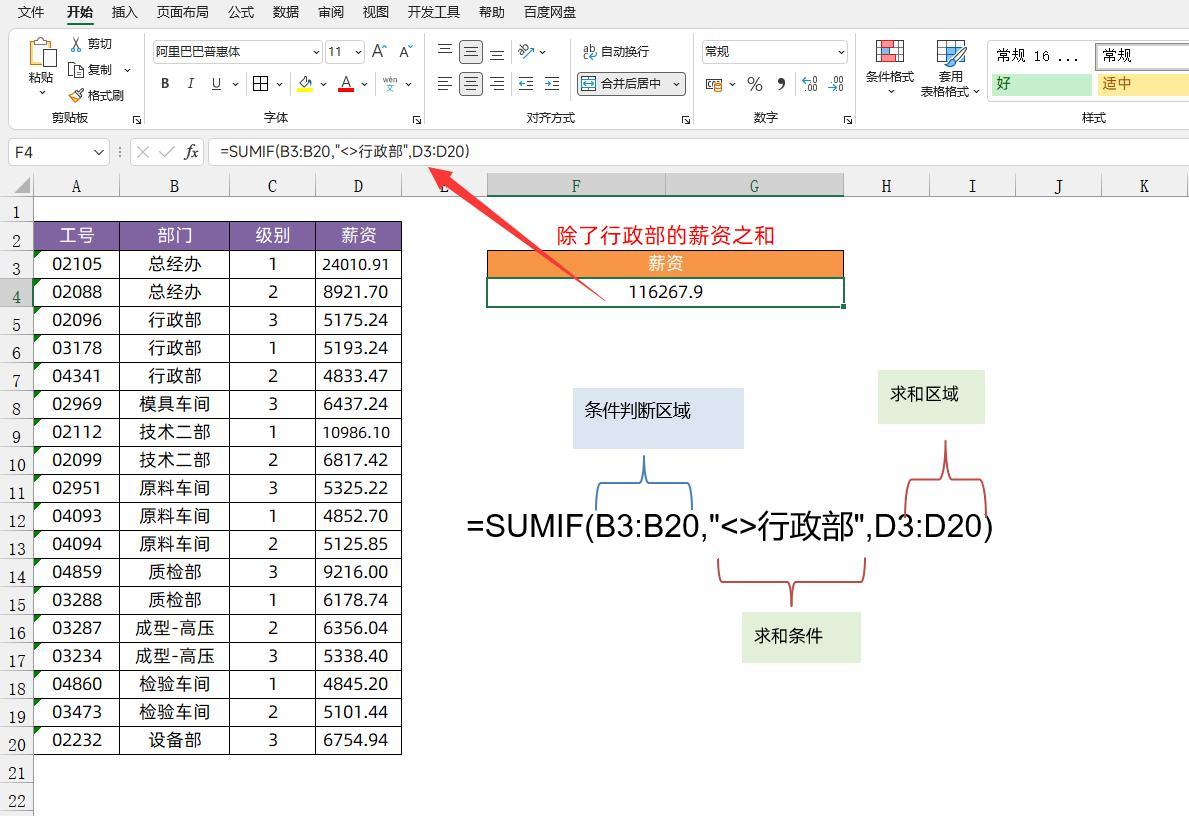Open Format as Table (套用表格格式)

click(950, 68)
